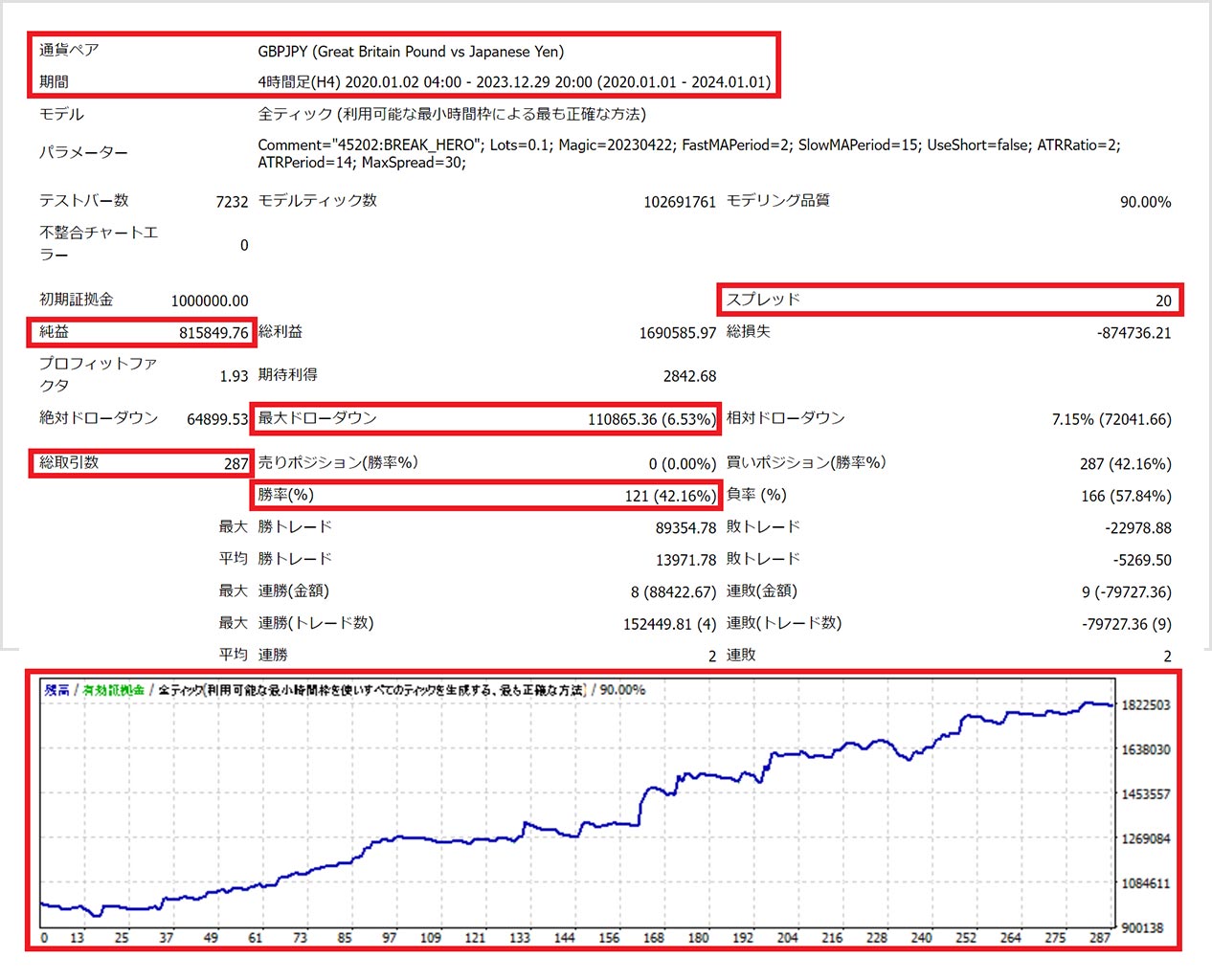The height and width of the screenshot is (980, 1212).
Task: Select the 期待利得 value 2842.68
Action: [x=689, y=376]
